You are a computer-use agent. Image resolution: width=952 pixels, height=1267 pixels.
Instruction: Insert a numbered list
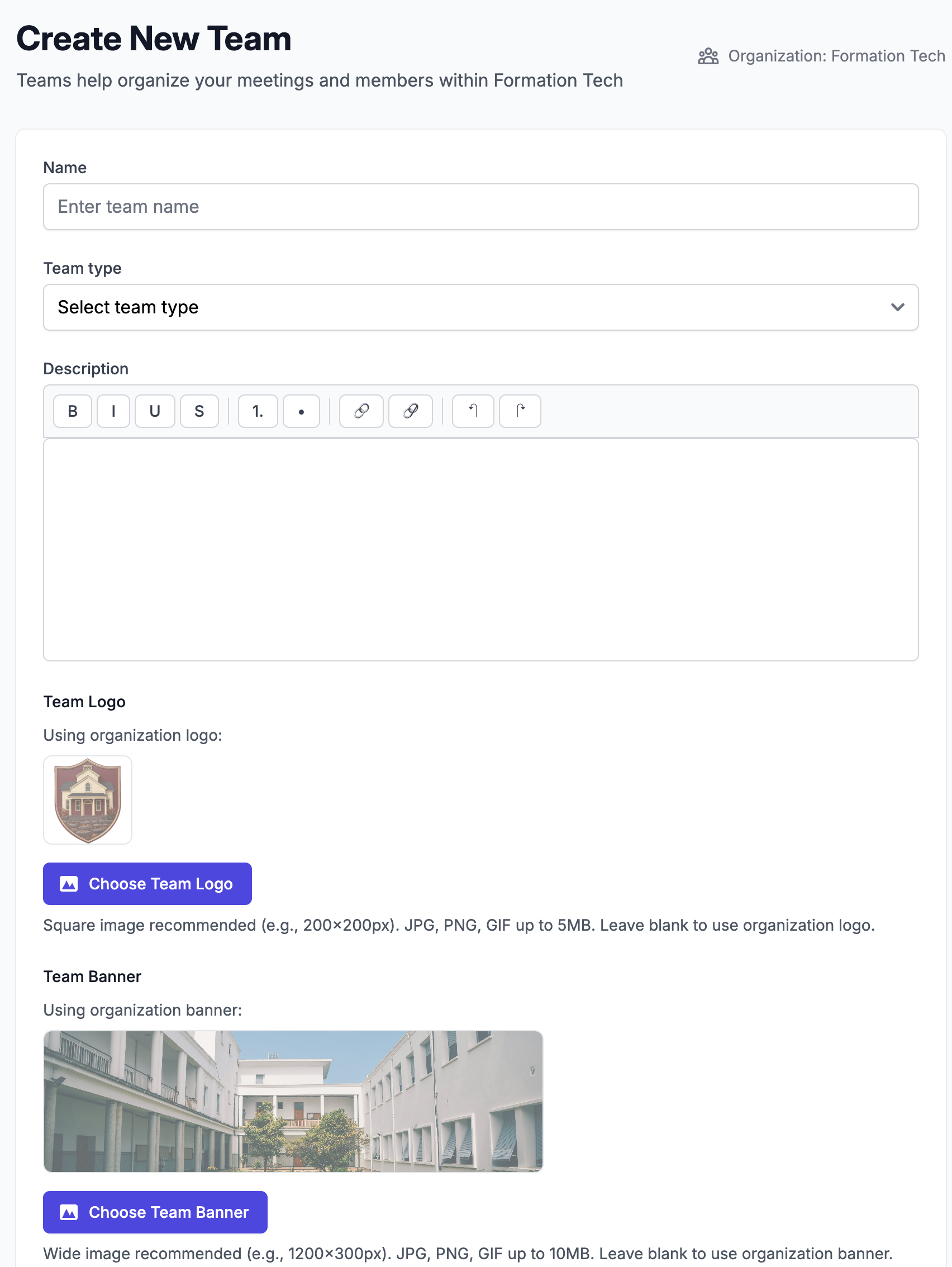[x=258, y=411]
